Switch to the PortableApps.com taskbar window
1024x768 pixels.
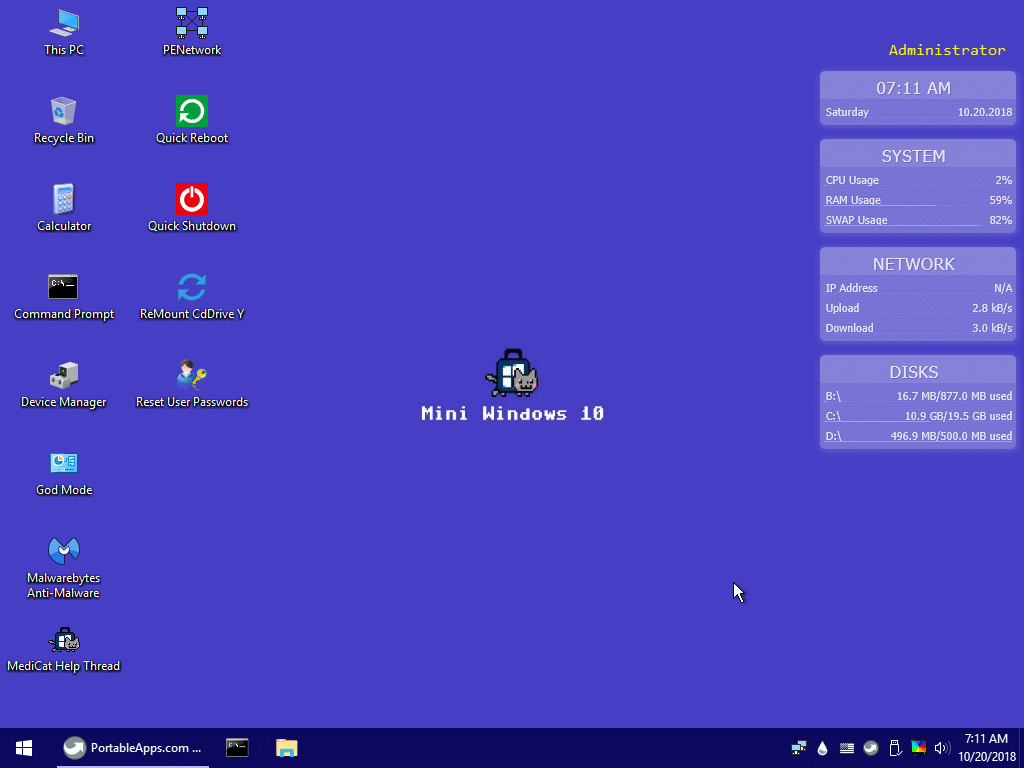(x=132, y=748)
